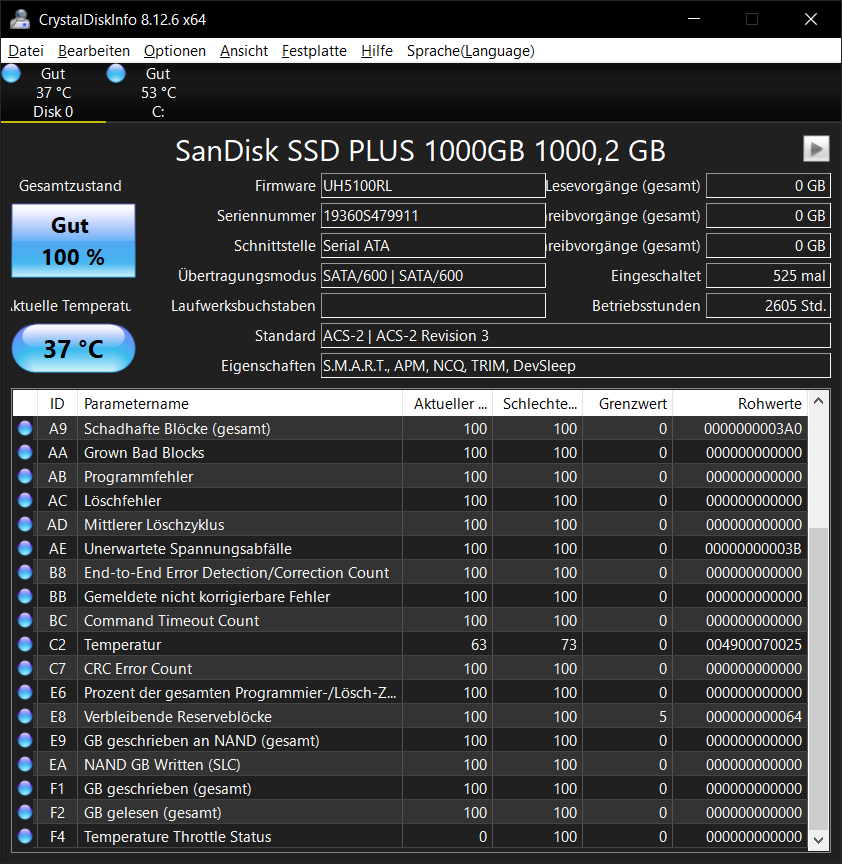Image resolution: width=842 pixels, height=864 pixels.
Task: Select the Disk 0 drive tab
Action: [53, 93]
